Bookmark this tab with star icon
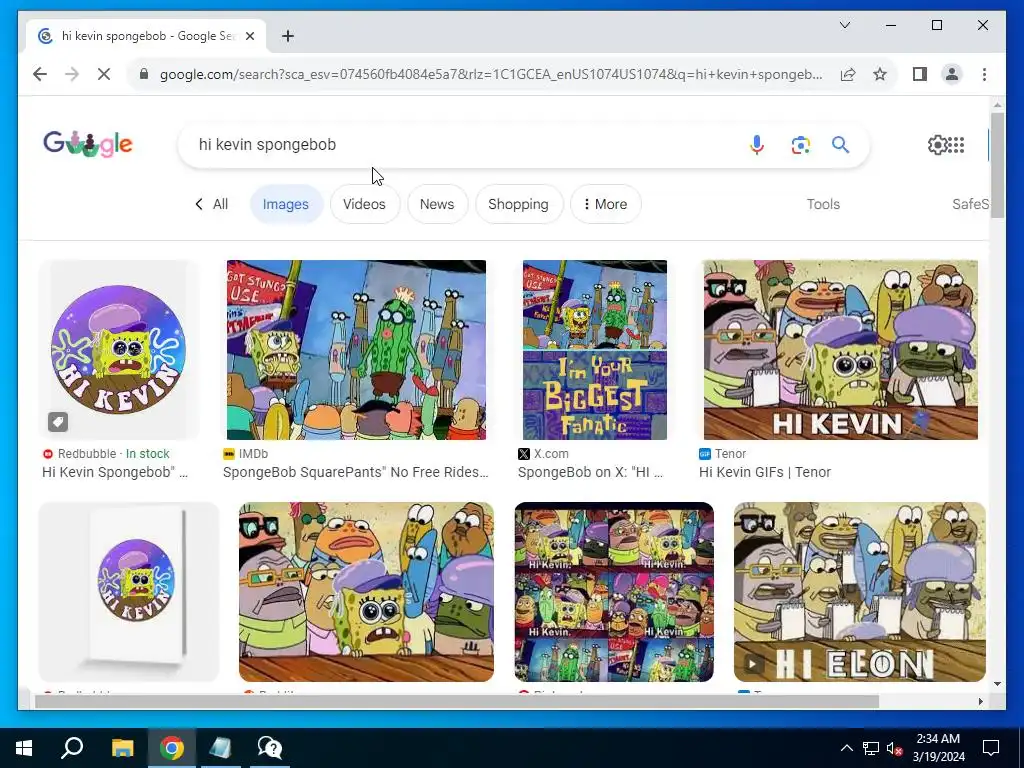 coord(880,74)
